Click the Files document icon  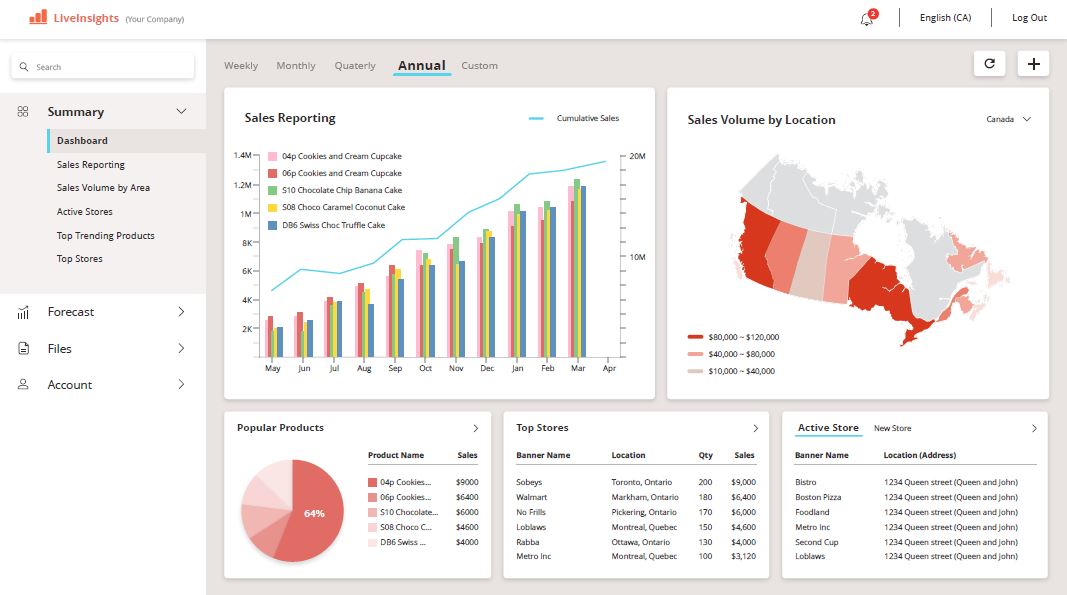pyautogui.click(x=23, y=349)
